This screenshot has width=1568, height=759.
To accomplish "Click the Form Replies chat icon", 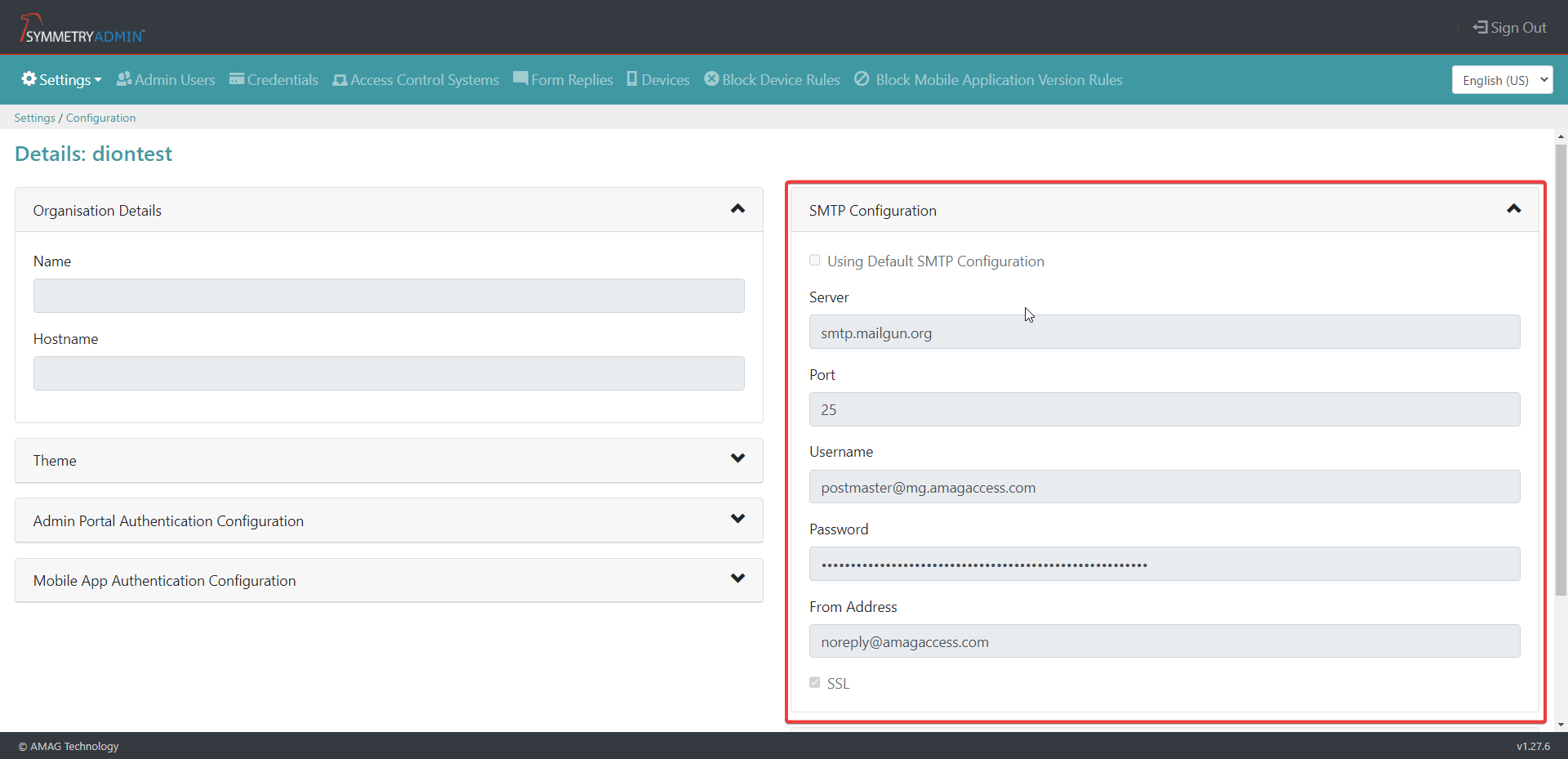I will point(520,78).
